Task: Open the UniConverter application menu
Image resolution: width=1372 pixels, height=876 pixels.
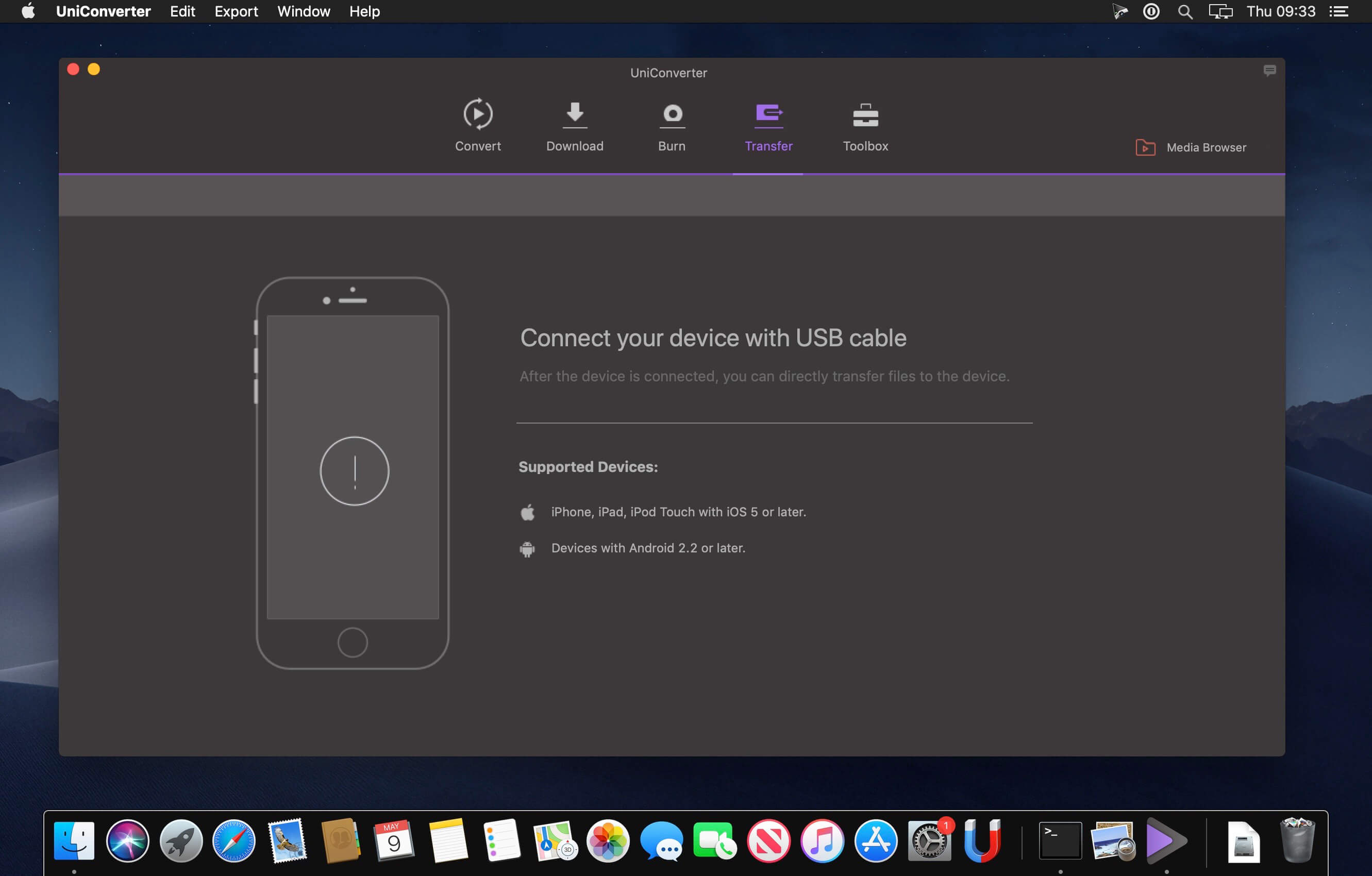Action: click(x=103, y=11)
